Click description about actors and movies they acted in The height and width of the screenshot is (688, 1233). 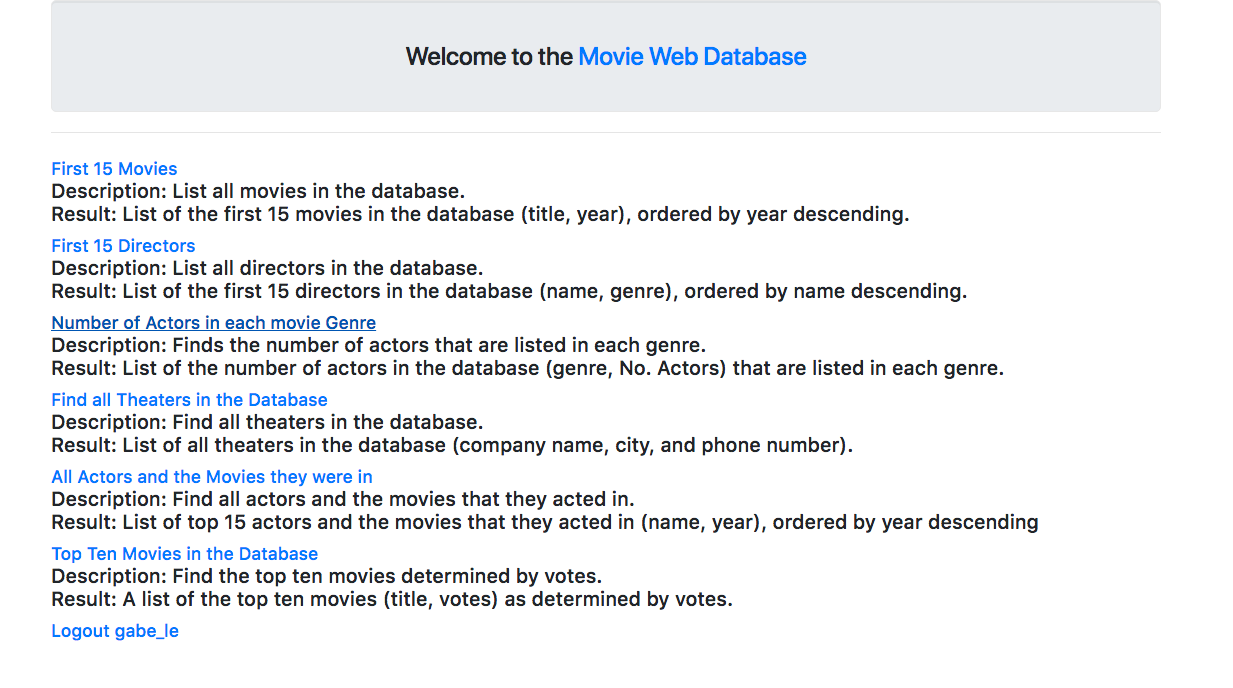coord(343,499)
